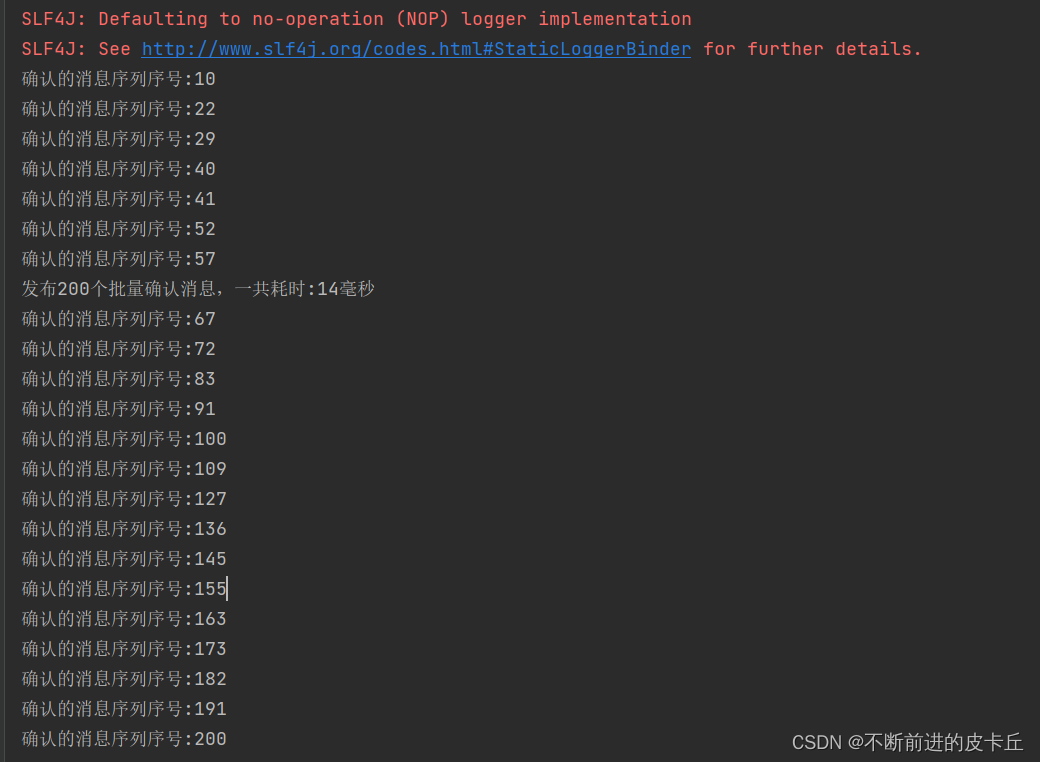Screen dimensions: 1040x762
Task: Click the SLF4J NOP logger warning line
Action: point(356,19)
